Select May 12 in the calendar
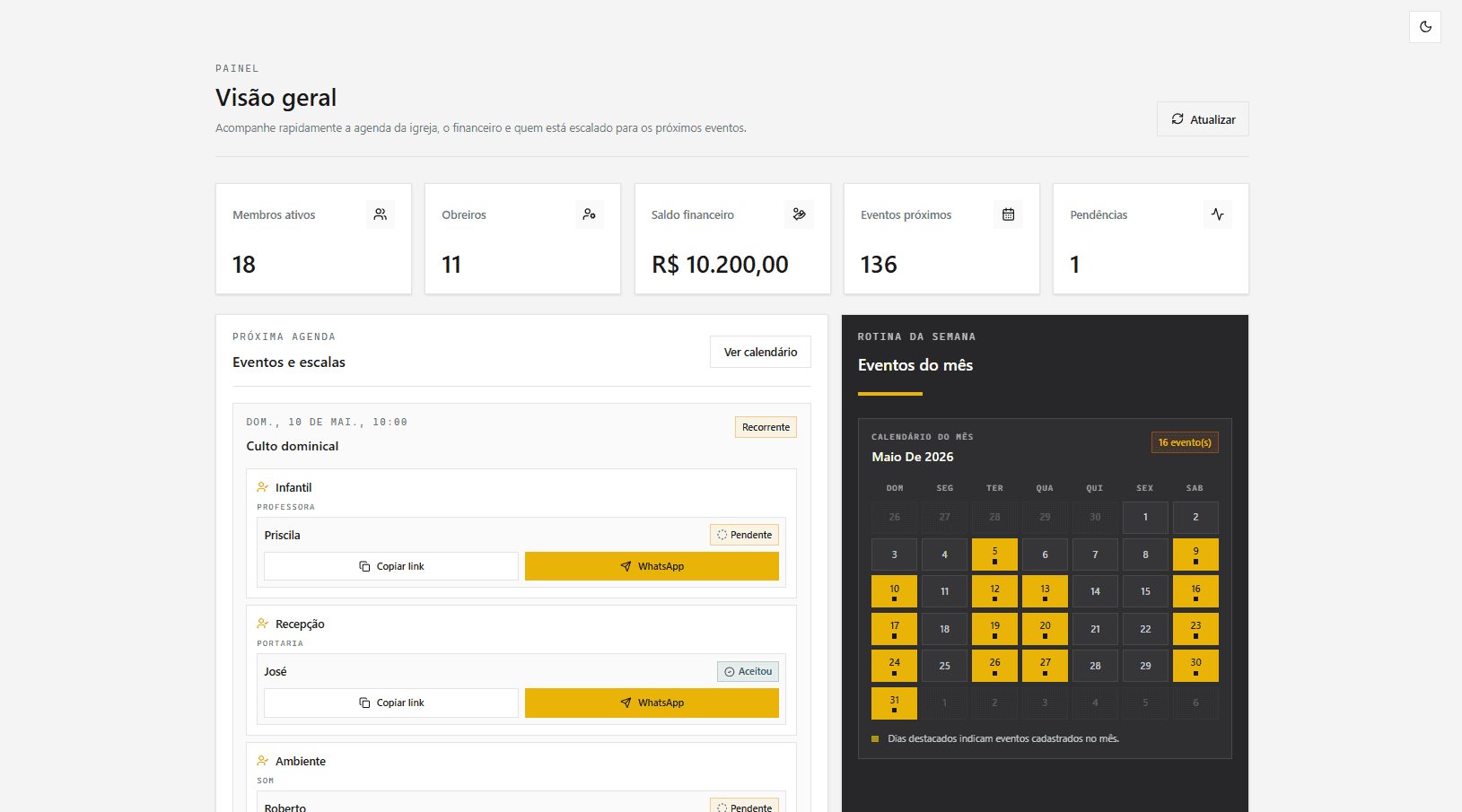 994,591
